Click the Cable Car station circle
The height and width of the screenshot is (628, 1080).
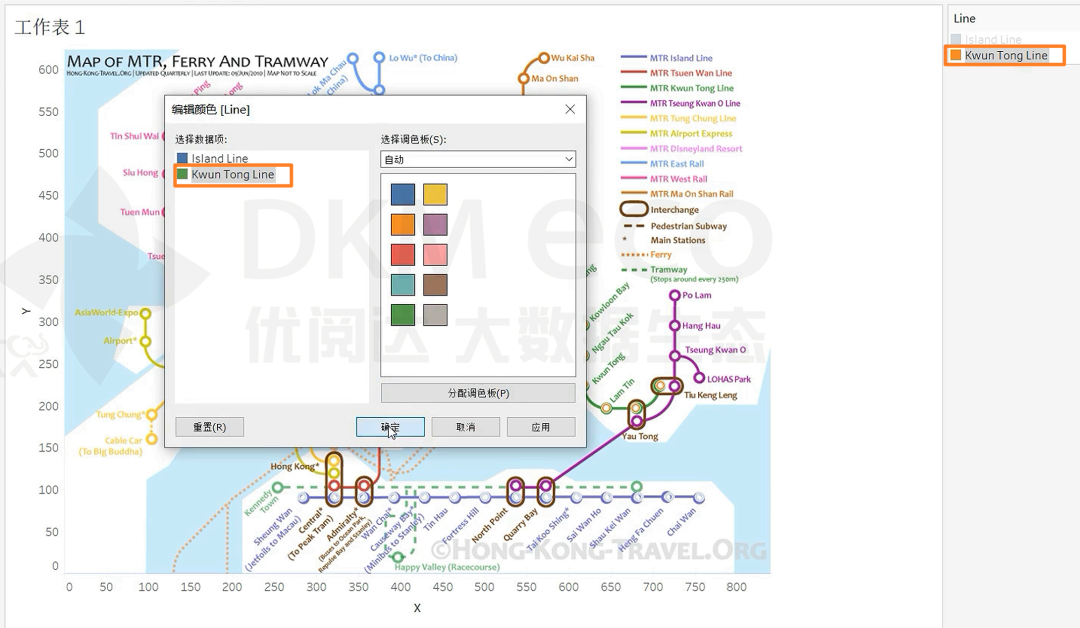coord(152,439)
